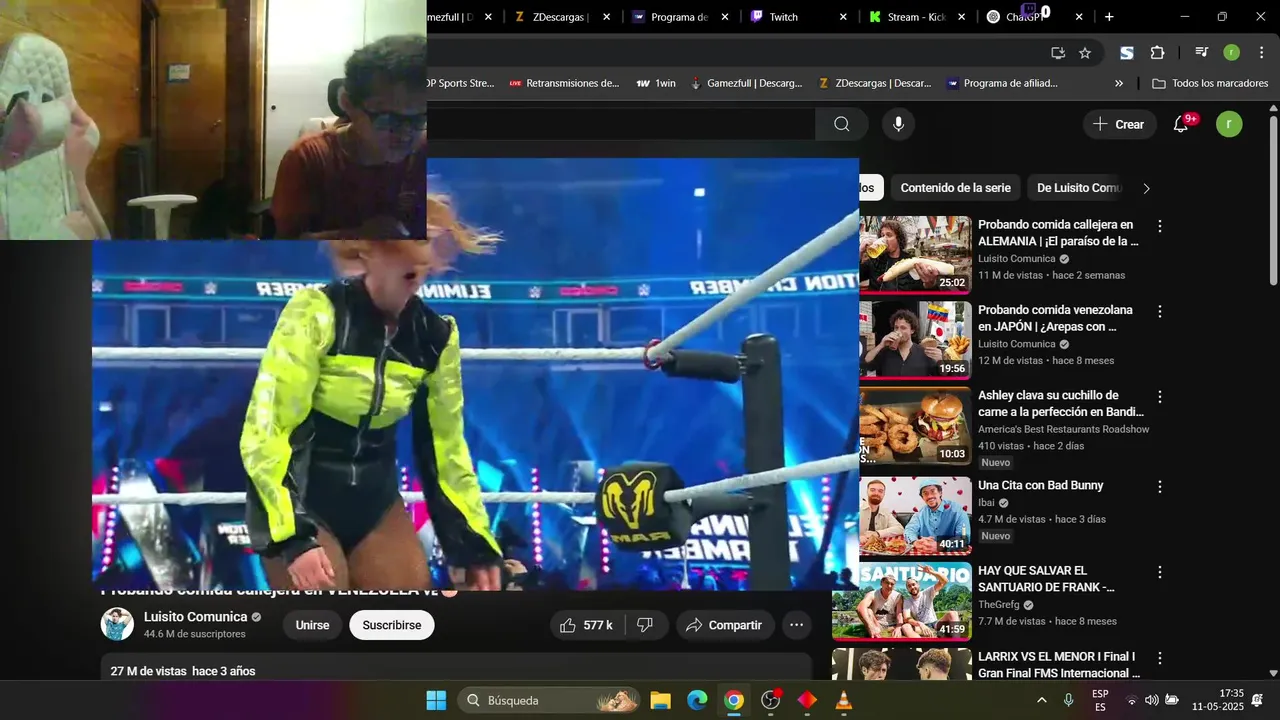1280x720 pixels.
Task: Open Una Cita con Bad Bunny video
Action: [1040, 485]
